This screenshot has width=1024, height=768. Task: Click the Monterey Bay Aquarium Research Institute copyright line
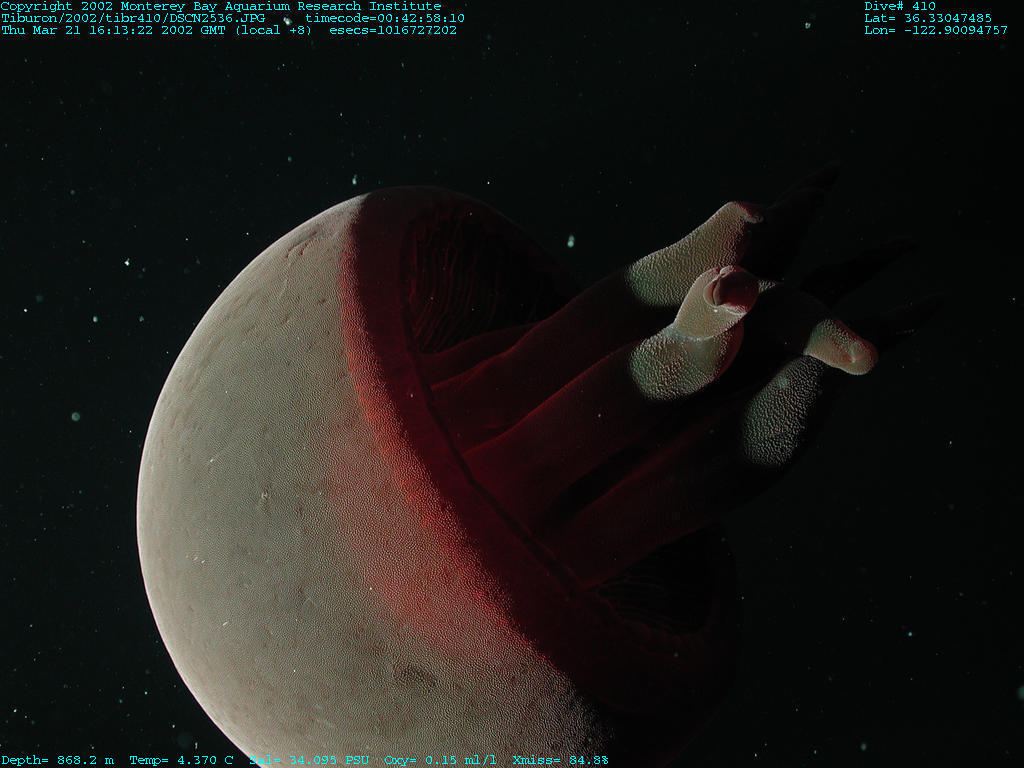(x=221, y=7)
